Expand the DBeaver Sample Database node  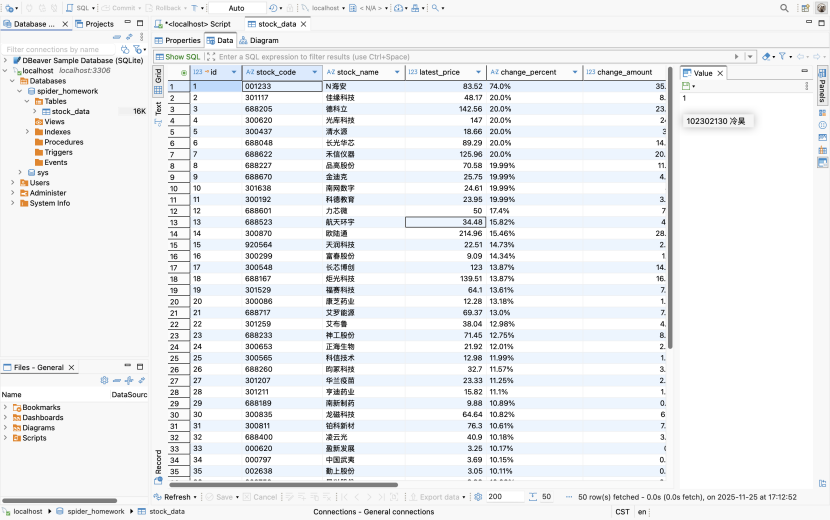[x=5, y=60]
